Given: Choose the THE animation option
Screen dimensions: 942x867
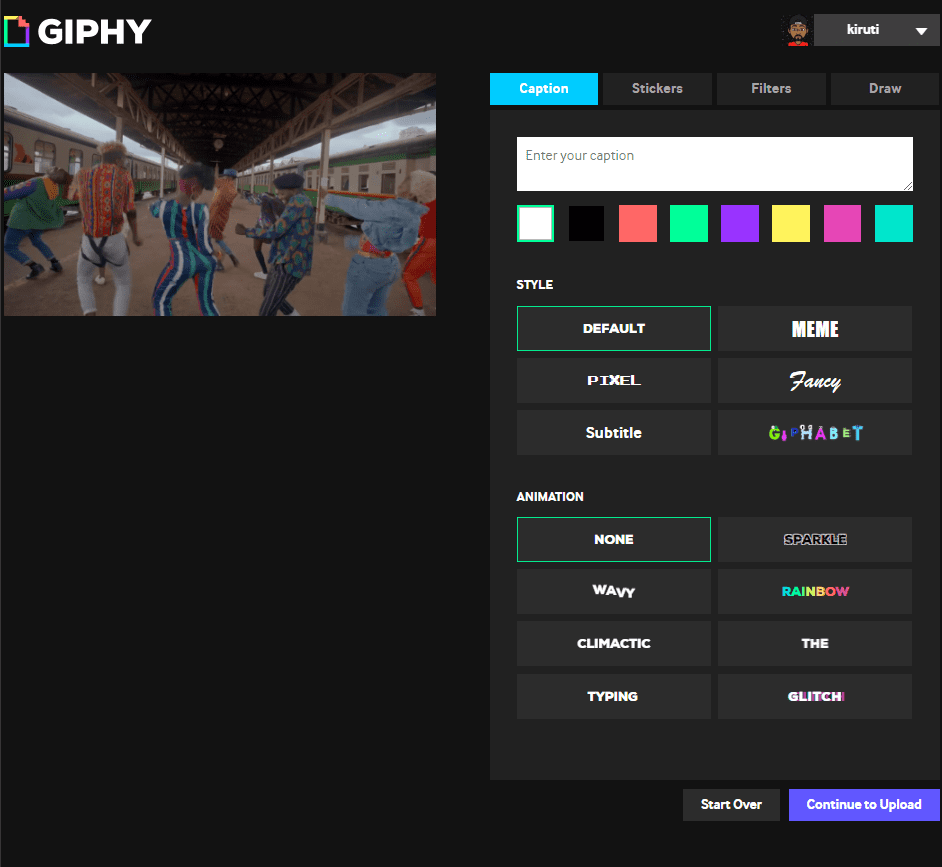Looking at the screenshot, I should pyautogui.click(x=815, y=643).
